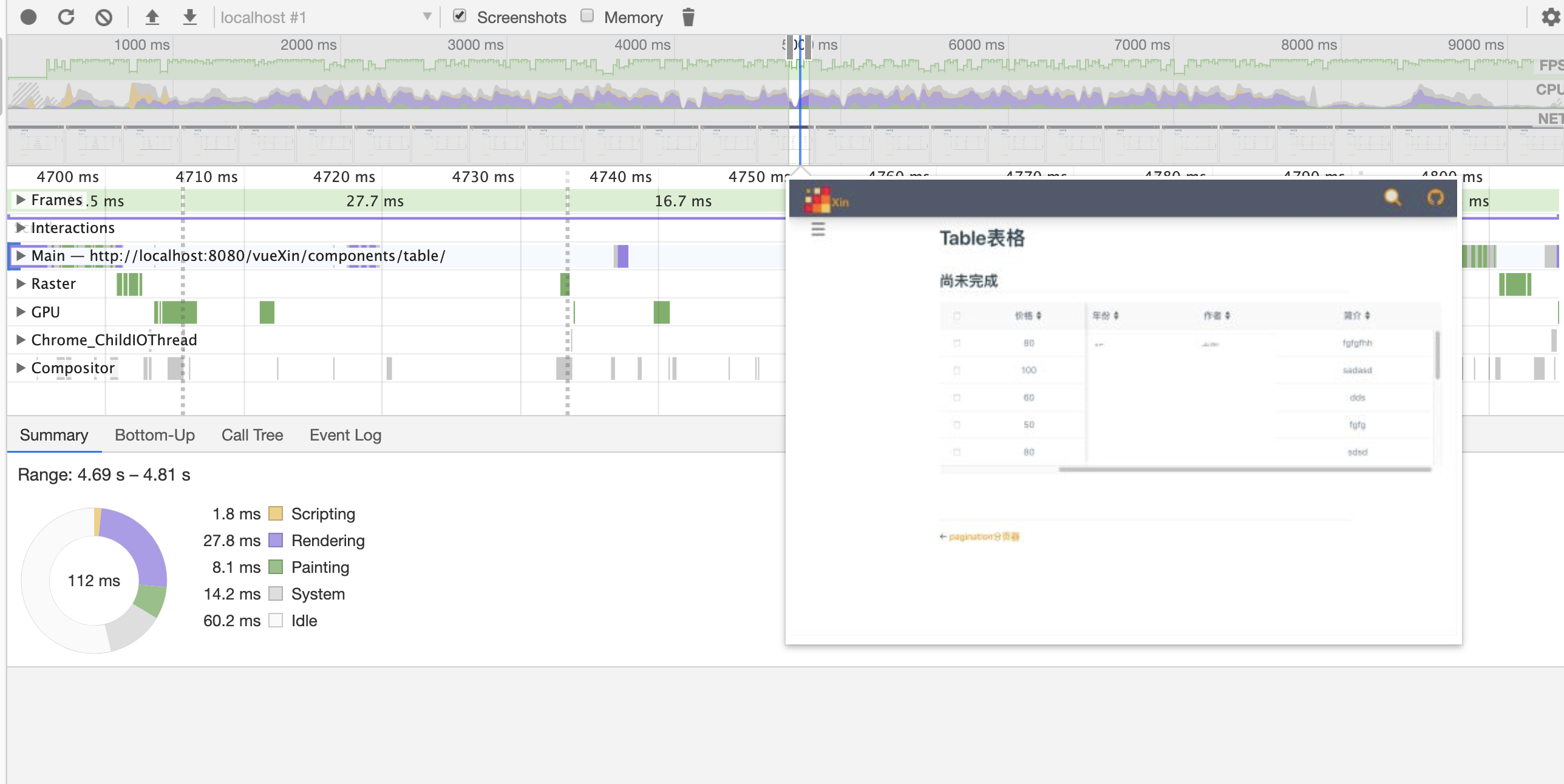Viewport: 1564px width, 784px height.
Task: Click the Scripting yellow color swatch
Action: tap(276, 514)
